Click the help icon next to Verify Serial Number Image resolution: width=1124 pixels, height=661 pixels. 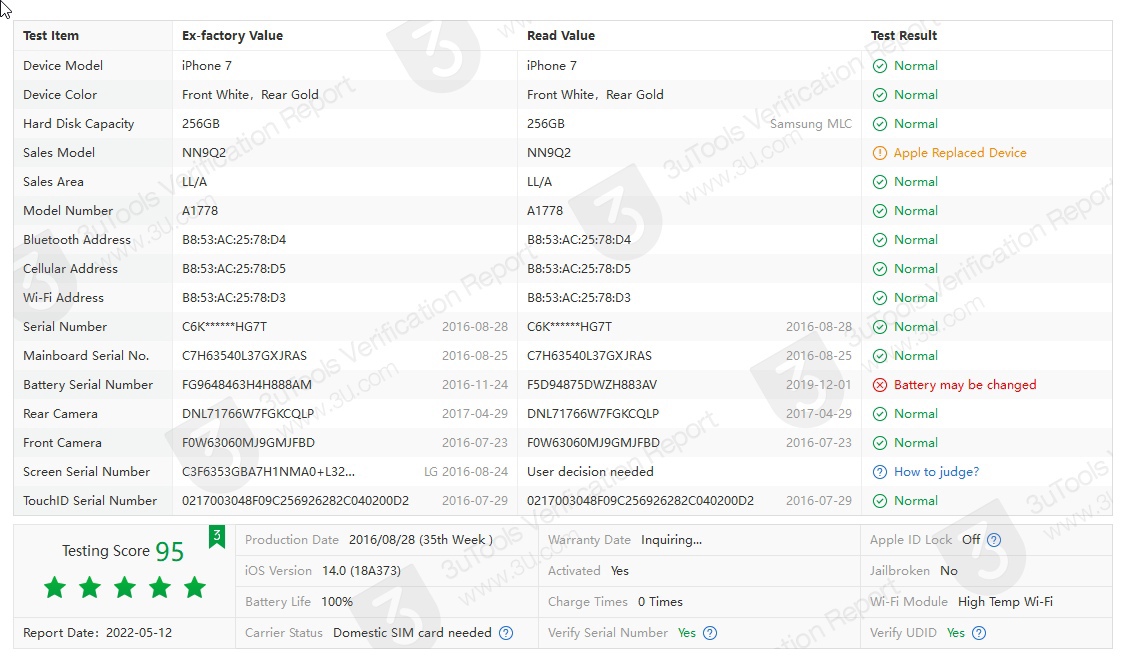(710, 633)
